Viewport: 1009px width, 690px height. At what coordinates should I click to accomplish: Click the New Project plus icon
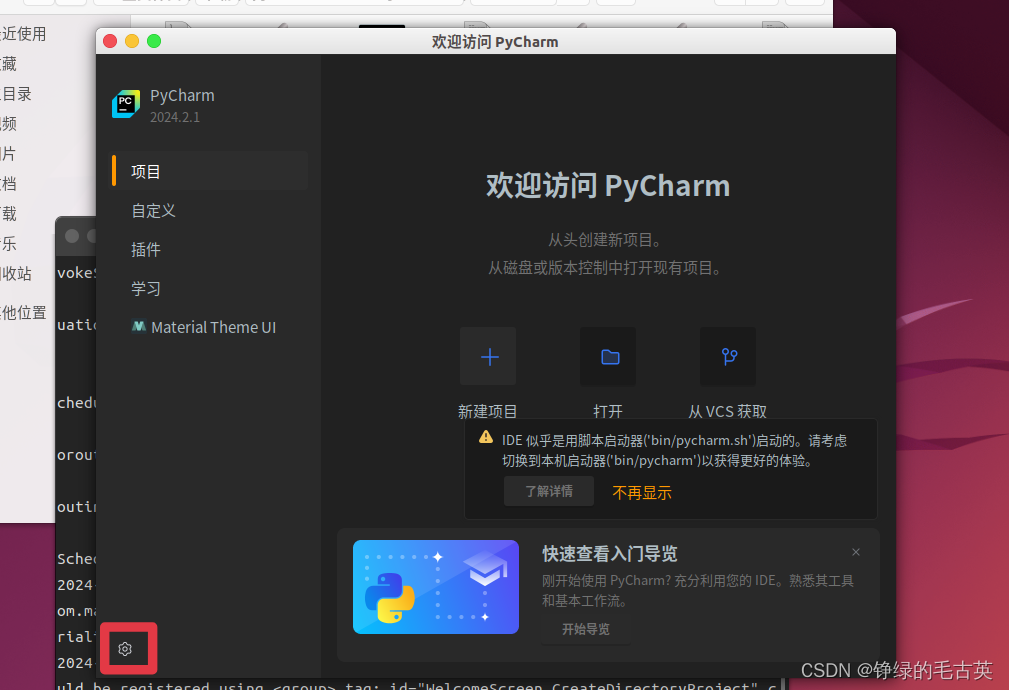[488, 357]
